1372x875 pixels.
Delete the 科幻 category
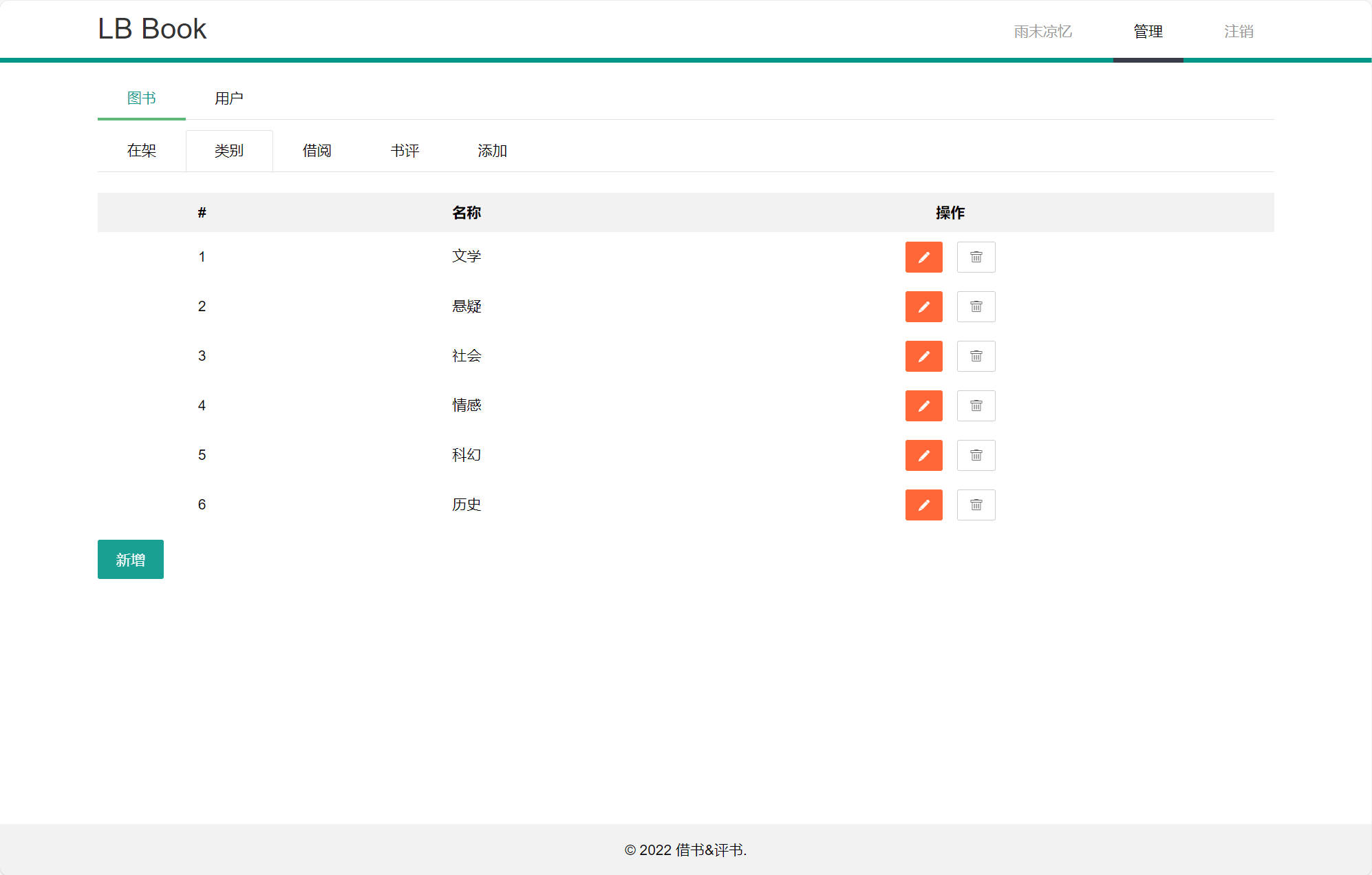(976, 455)
